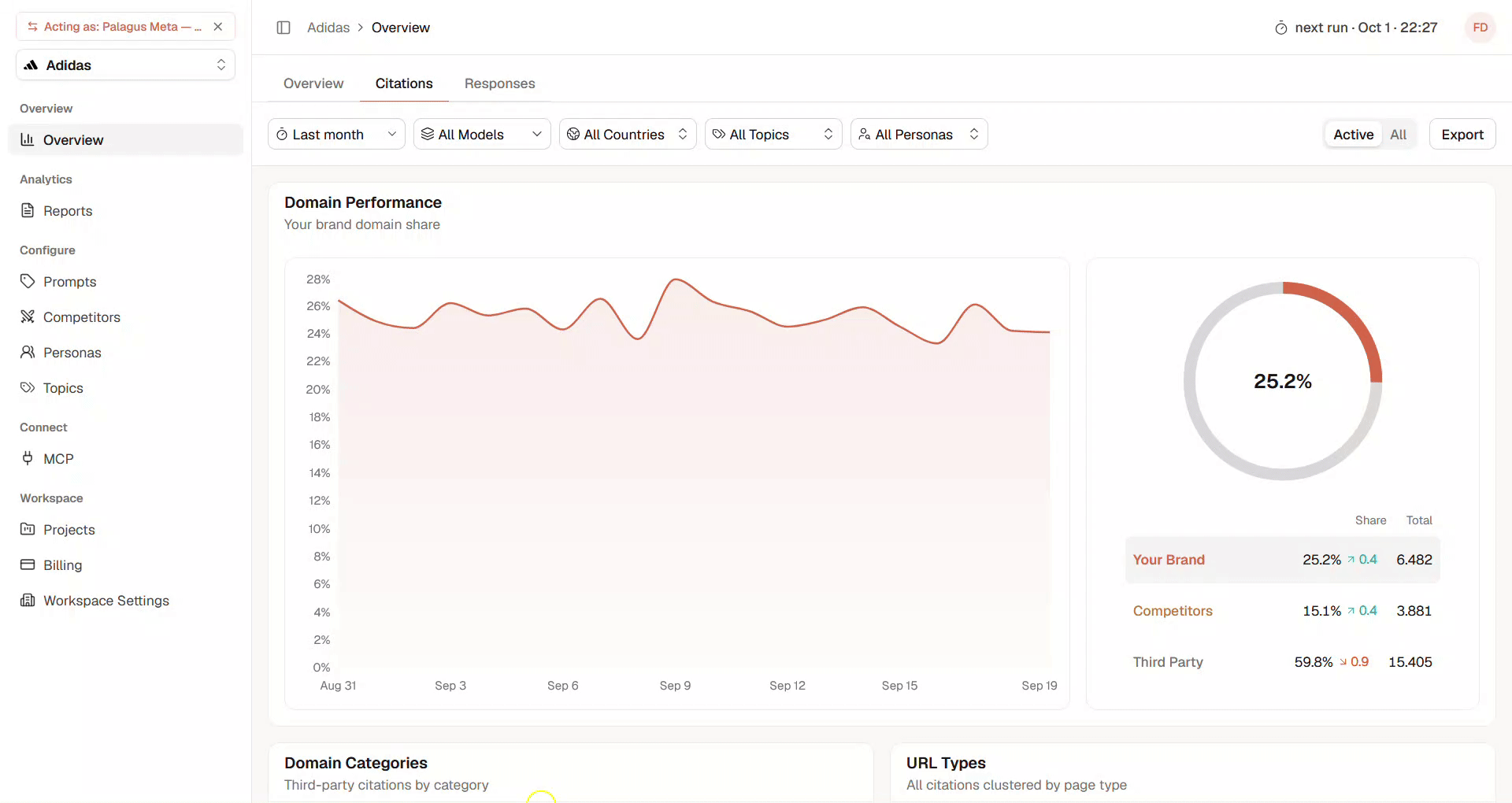Screen dimensions: 1512x803
Task: Click the URL Types heading
Action: (946, 763)
